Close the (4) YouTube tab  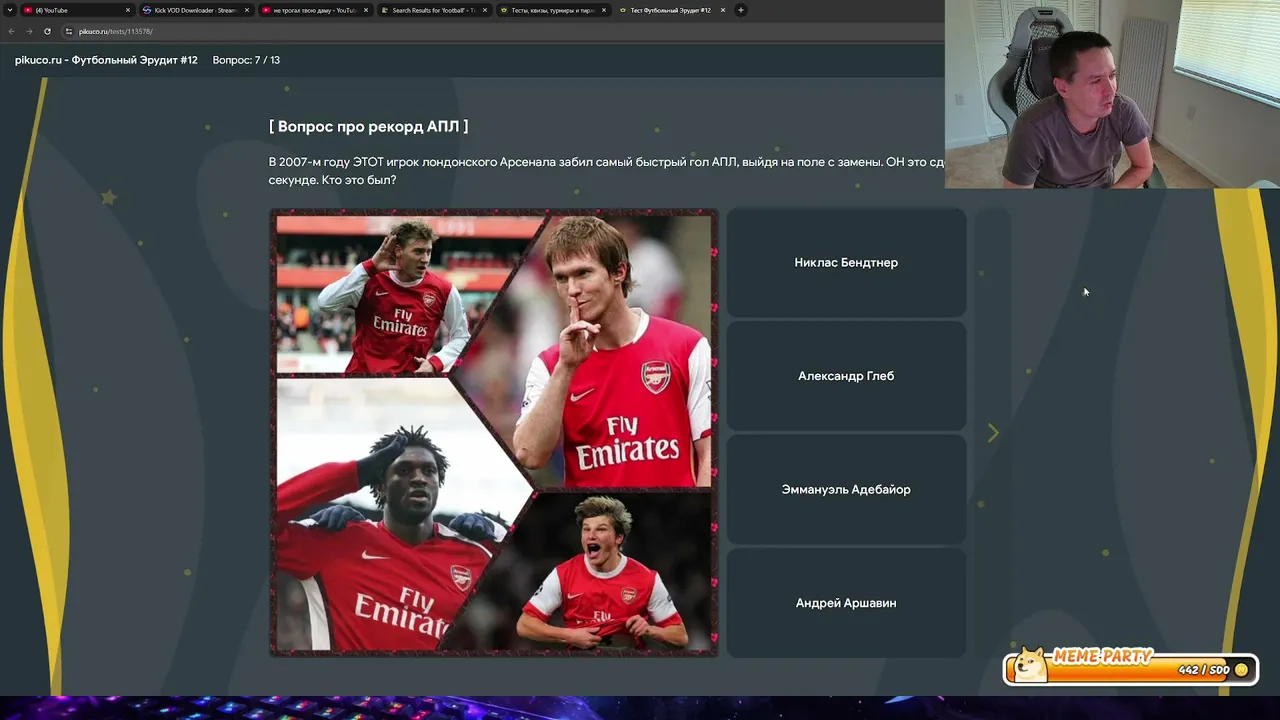pos(128,10)
